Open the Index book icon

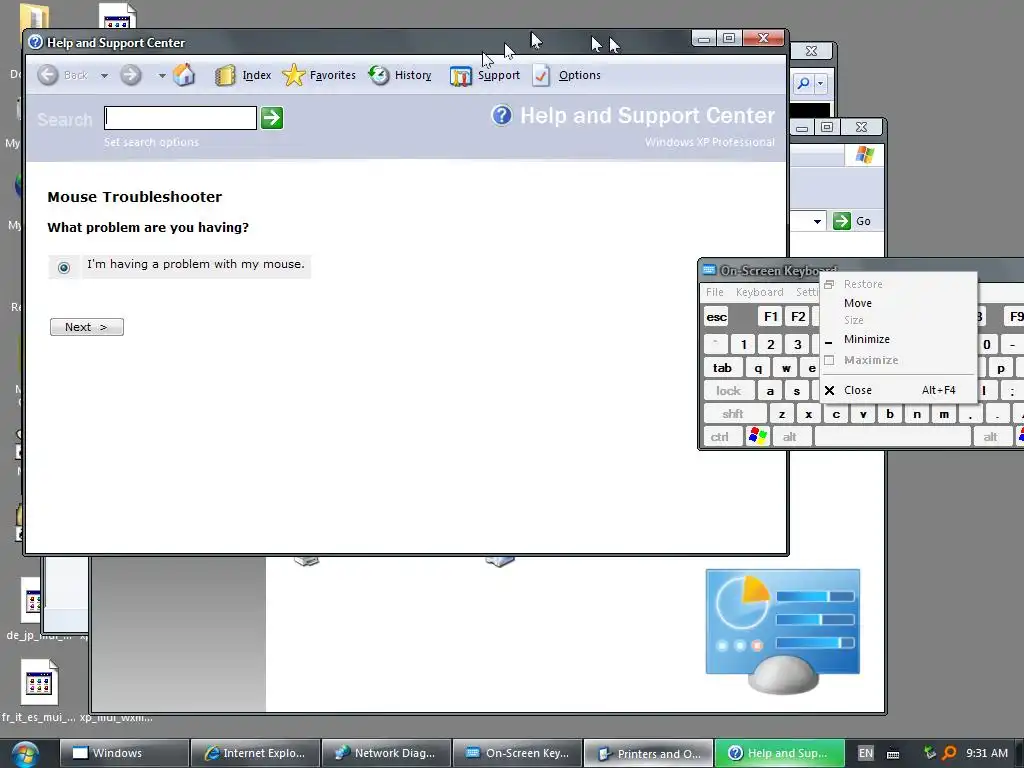tap(225, 76)
